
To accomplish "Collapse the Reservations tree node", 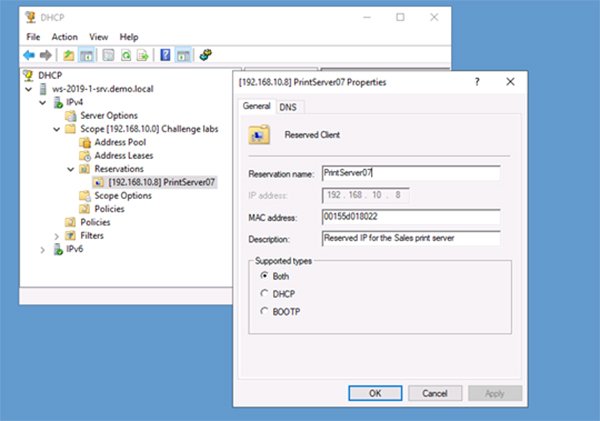I will (x=70, y=170).
